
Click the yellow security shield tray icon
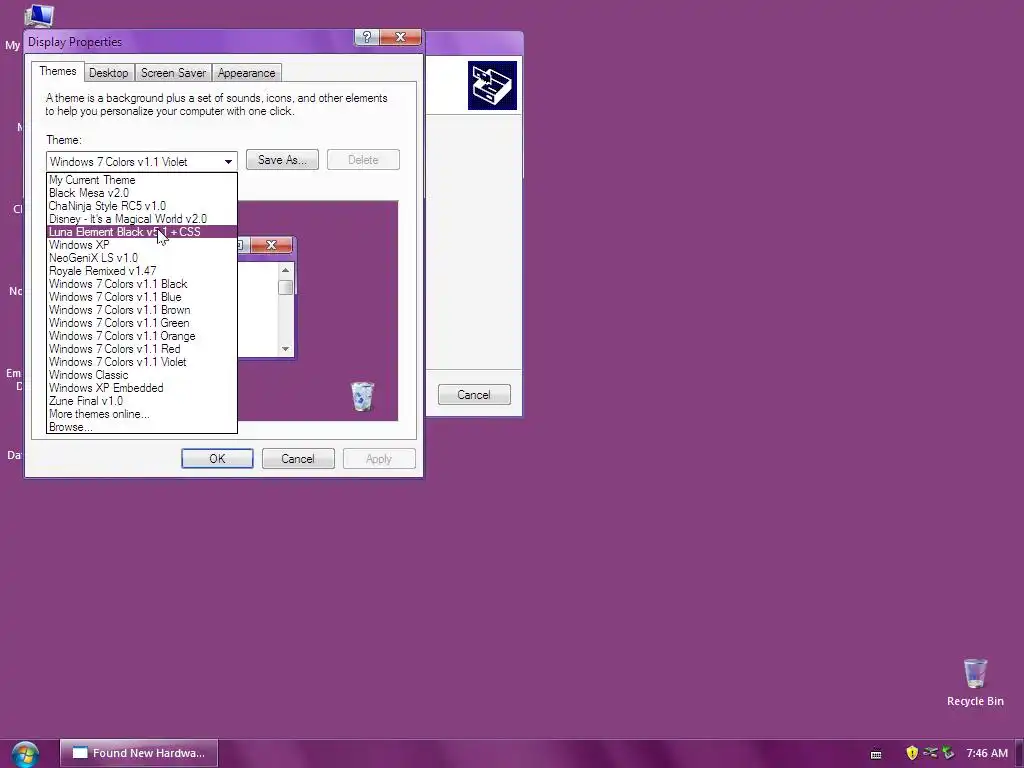[912, 753]
